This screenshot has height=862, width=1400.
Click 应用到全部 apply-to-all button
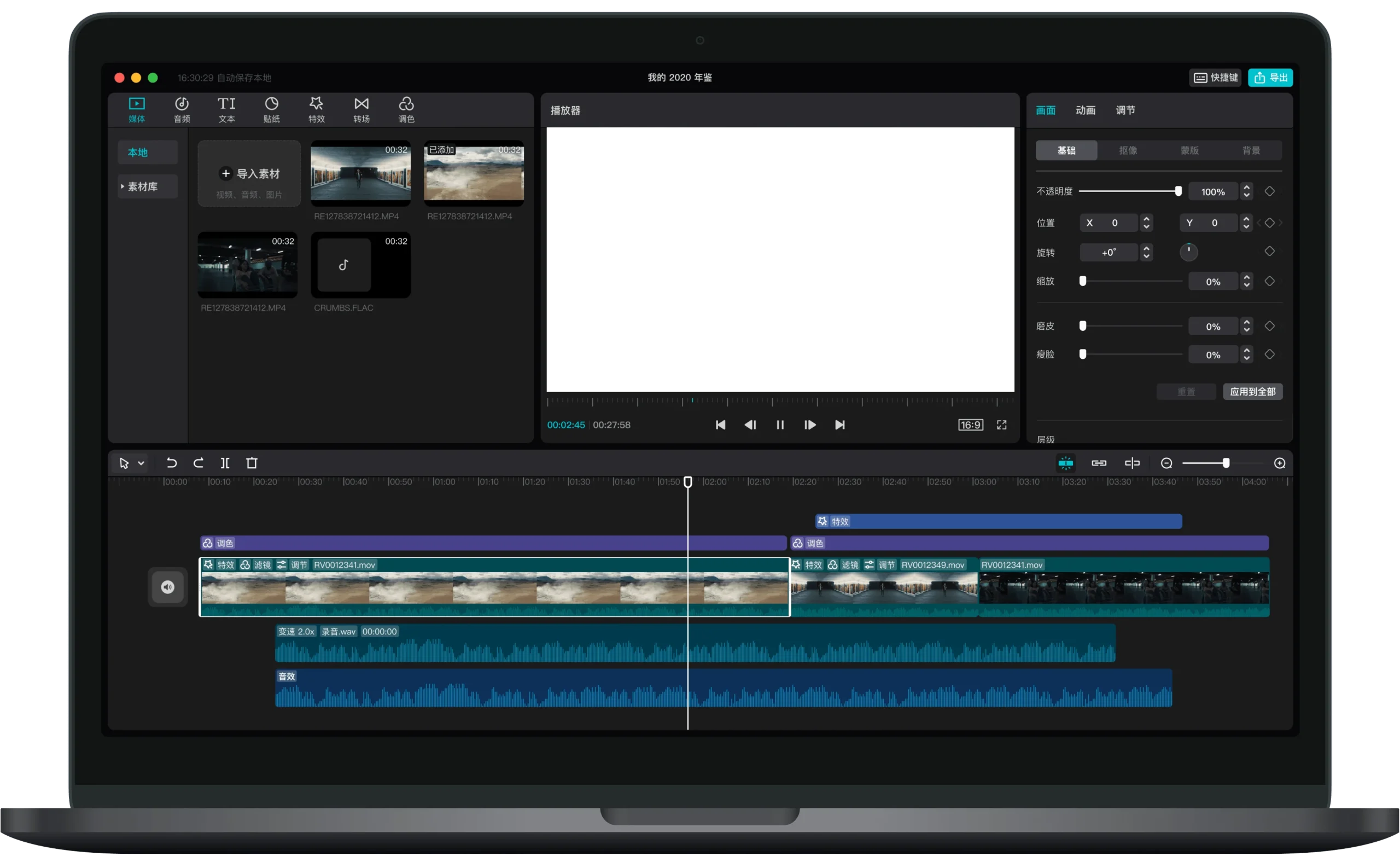coord(1252,392)
